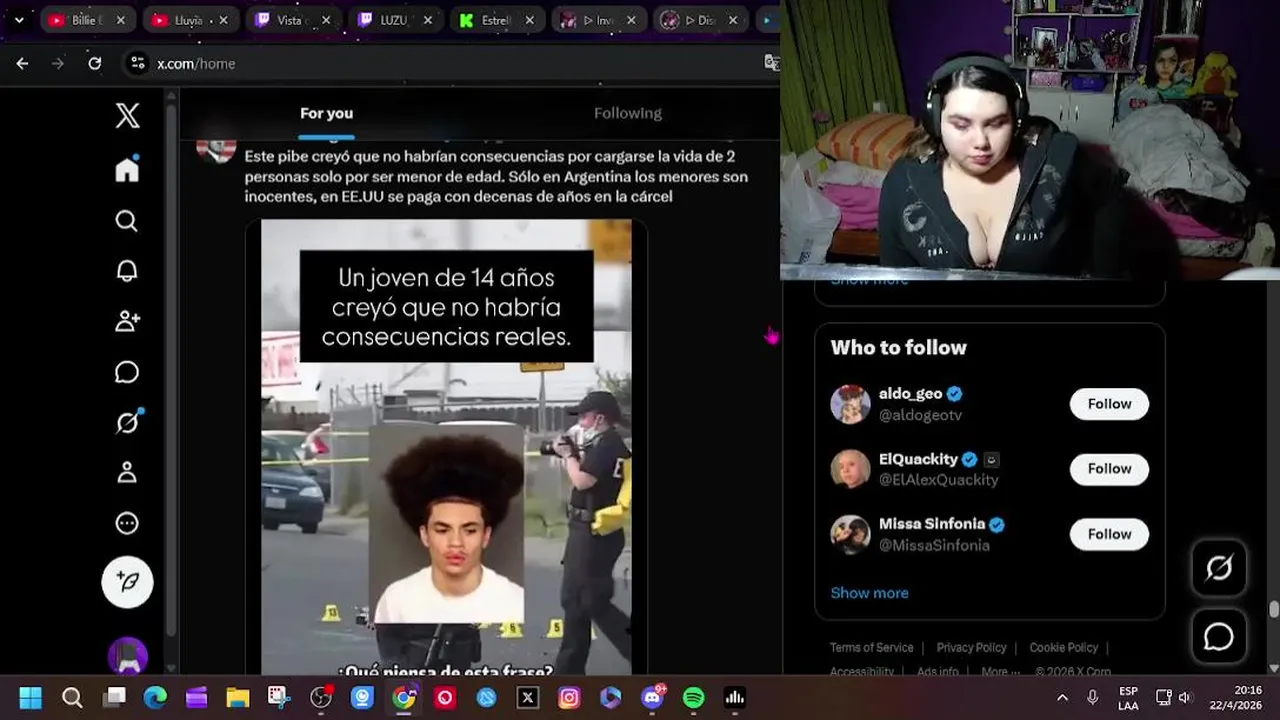
Task: Open Discord from taskbar
Action: (x=652, y=698)
